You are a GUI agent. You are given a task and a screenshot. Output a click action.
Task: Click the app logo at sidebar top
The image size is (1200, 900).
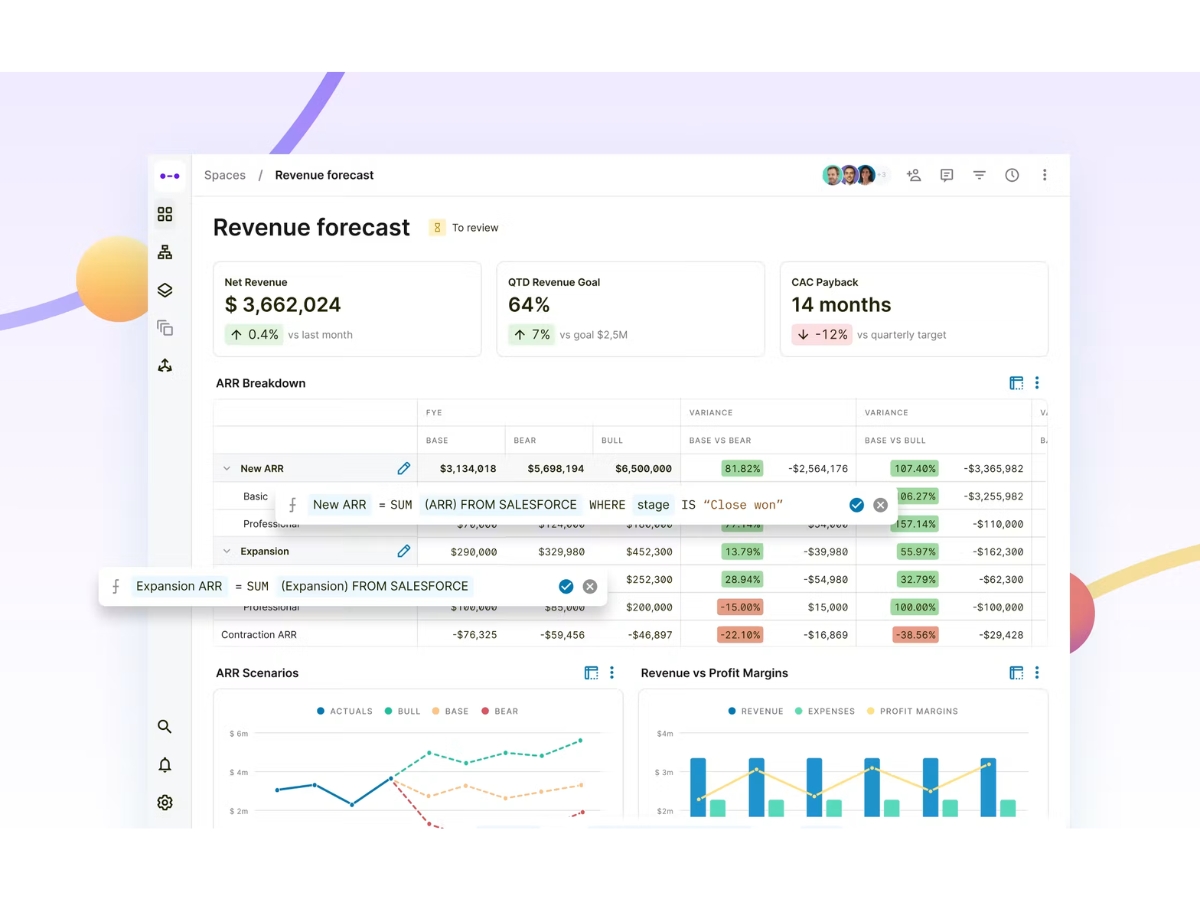coord(169,176)
